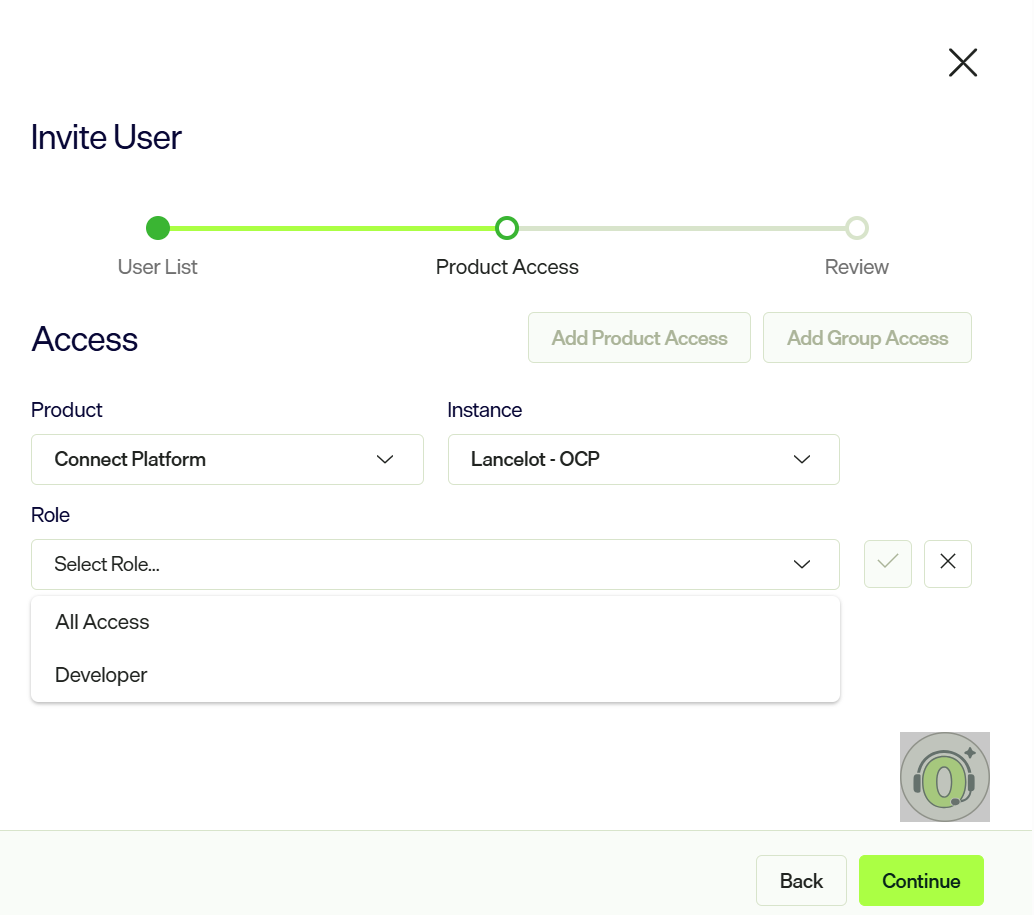Collapse the Select Role dropdown chevron
Image resolution: width=1034 pixels, height=915 pixels.
click(801, 564)
